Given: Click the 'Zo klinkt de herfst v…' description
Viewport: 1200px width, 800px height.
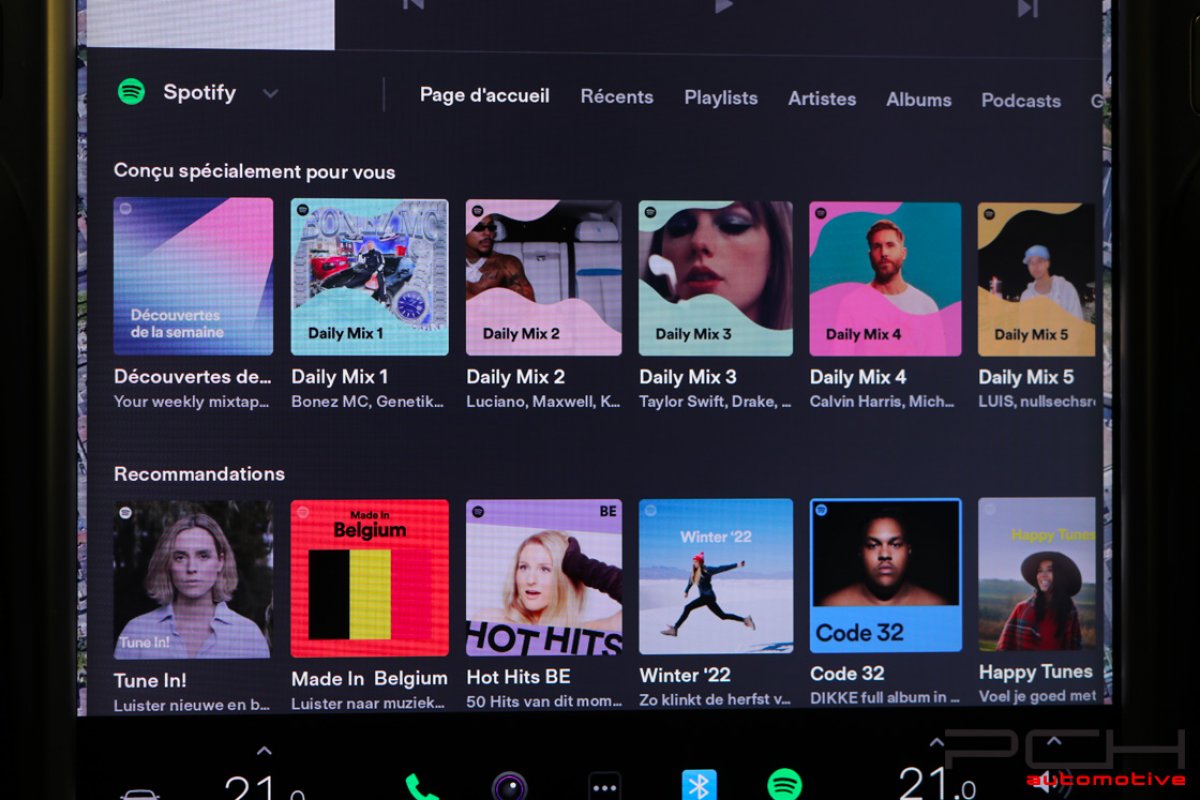Looking at the screenshot, I should point(715,700).
